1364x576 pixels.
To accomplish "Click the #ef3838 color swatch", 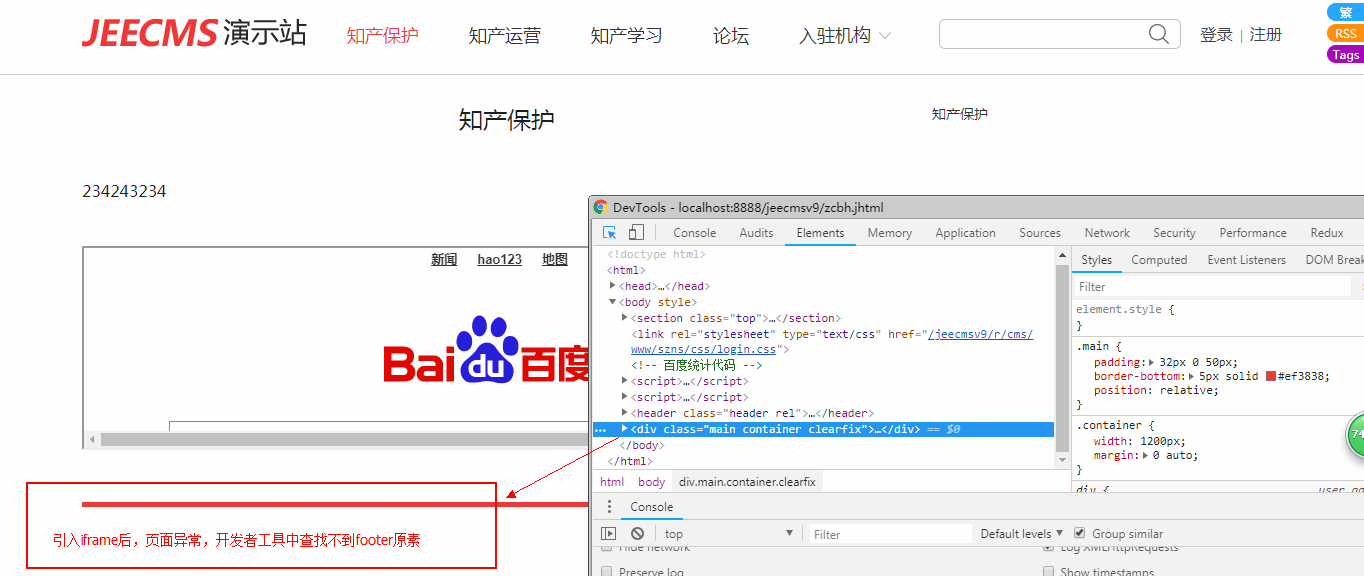I will (x=1271, y=376).
